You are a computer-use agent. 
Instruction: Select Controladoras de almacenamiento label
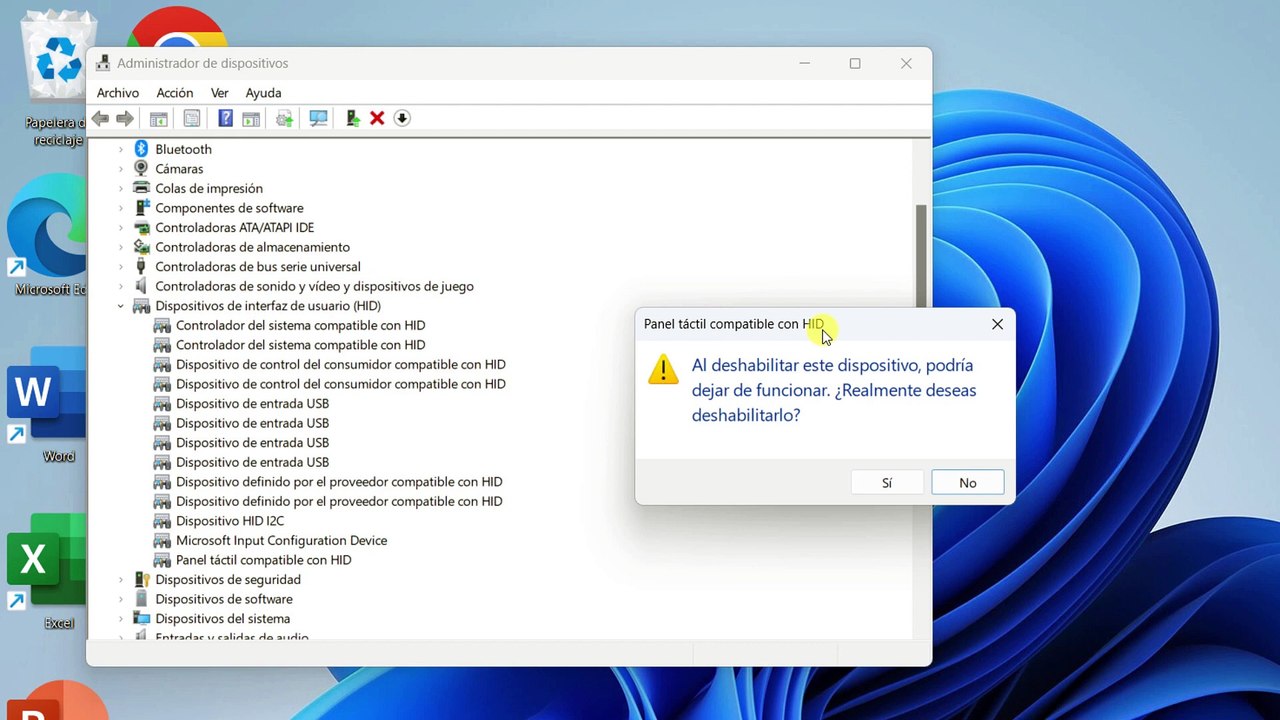[252, 247]
